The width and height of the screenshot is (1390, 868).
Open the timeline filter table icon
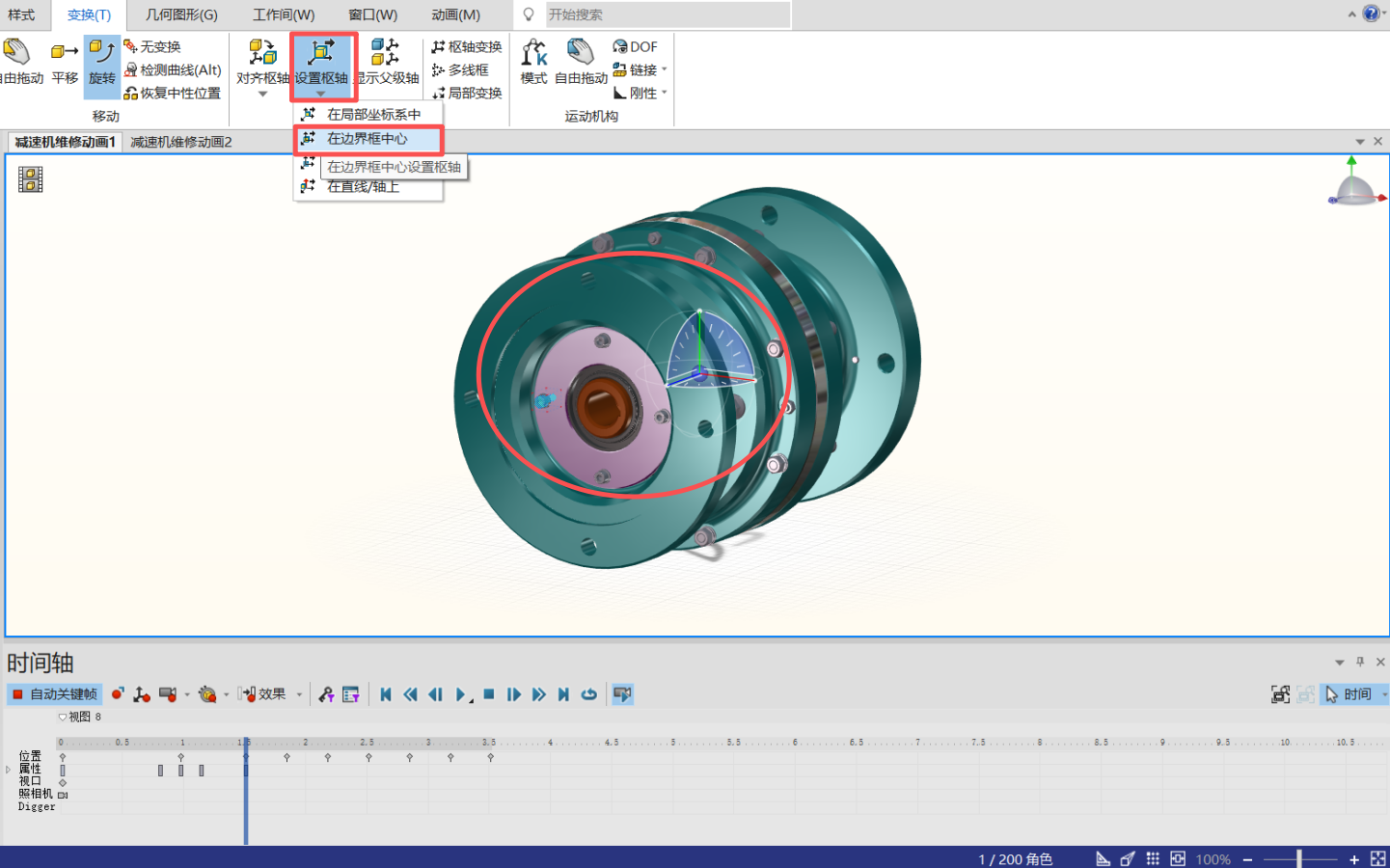pyautogui.click(x=350, y=694)
